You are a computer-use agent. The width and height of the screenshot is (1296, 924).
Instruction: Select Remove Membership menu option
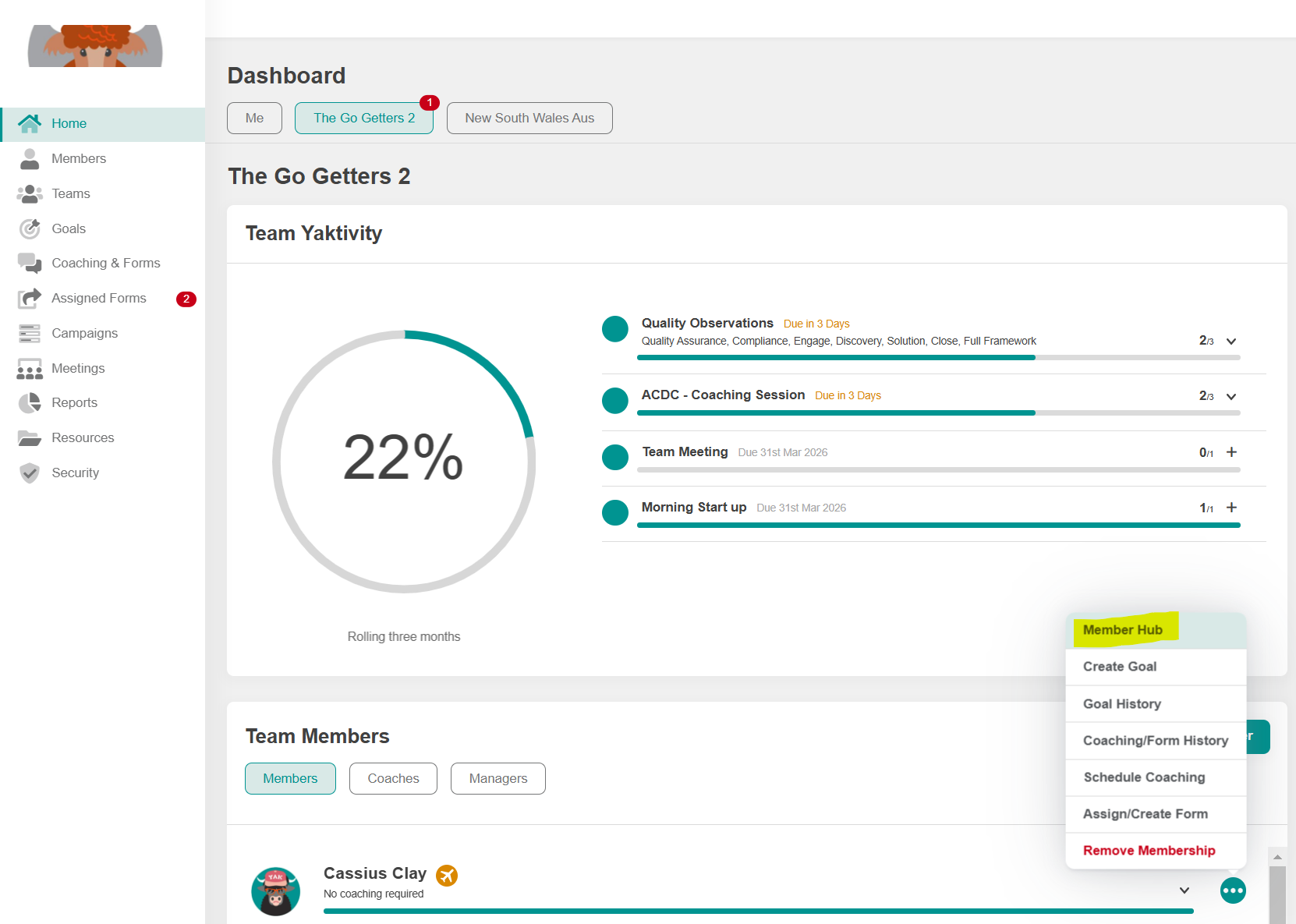[1149, 851]
